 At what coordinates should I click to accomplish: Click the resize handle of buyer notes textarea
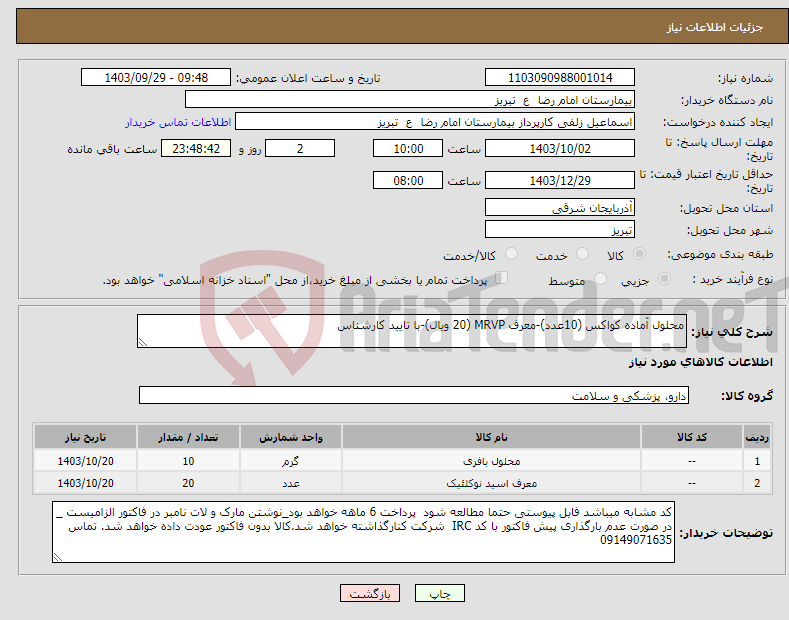coord(58,557)
